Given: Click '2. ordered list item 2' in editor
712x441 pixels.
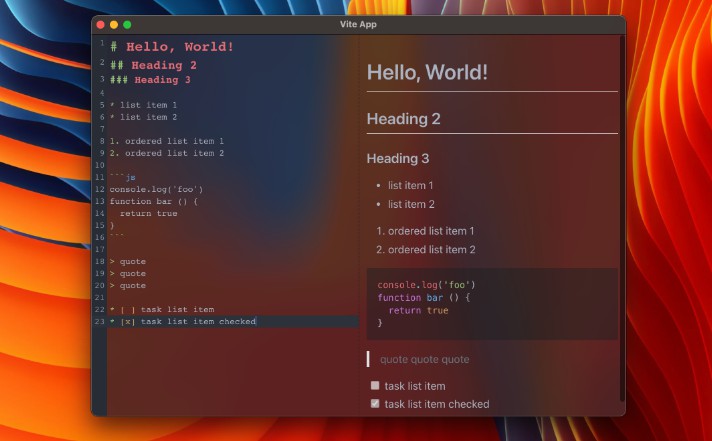Looking at the screenshot, I should tap(167, 153).
